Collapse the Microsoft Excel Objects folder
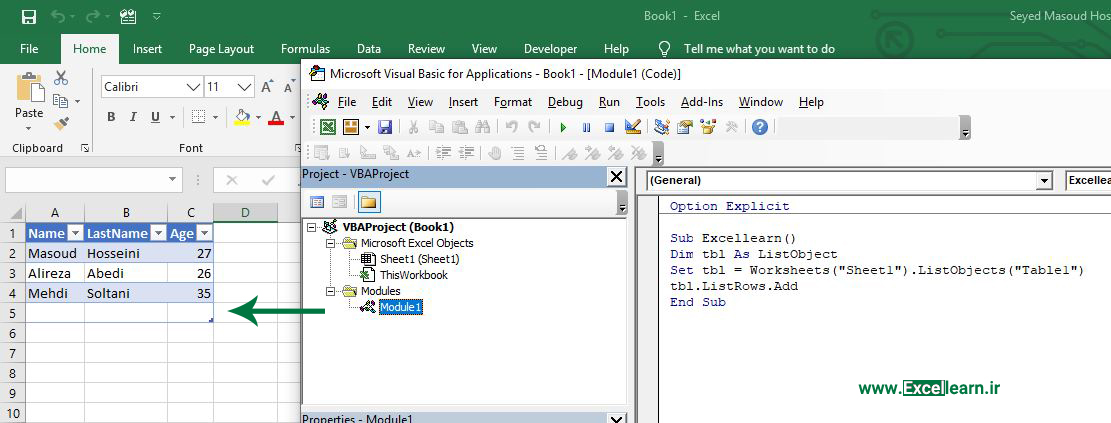This screenshot has width=1111, height=423. [x=329, y=243]
